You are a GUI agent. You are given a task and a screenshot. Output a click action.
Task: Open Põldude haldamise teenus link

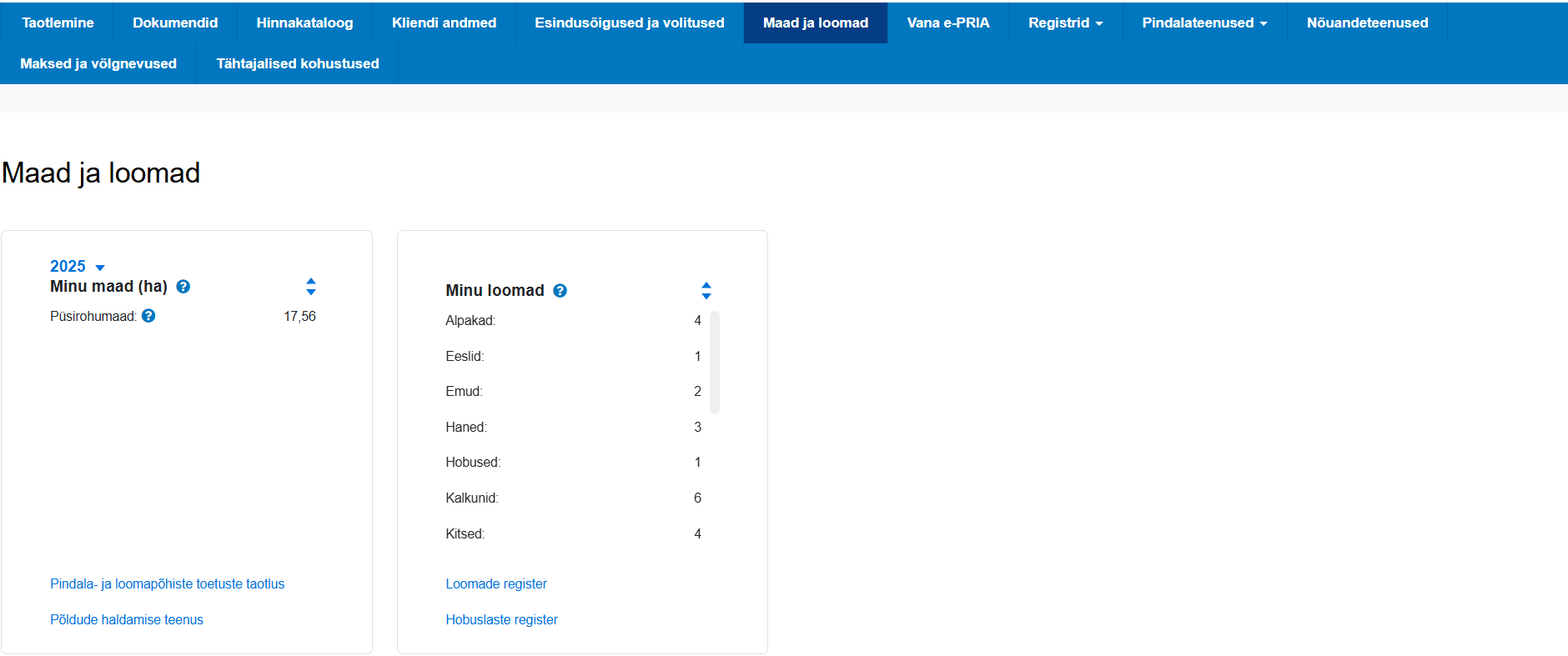(127, 620)
